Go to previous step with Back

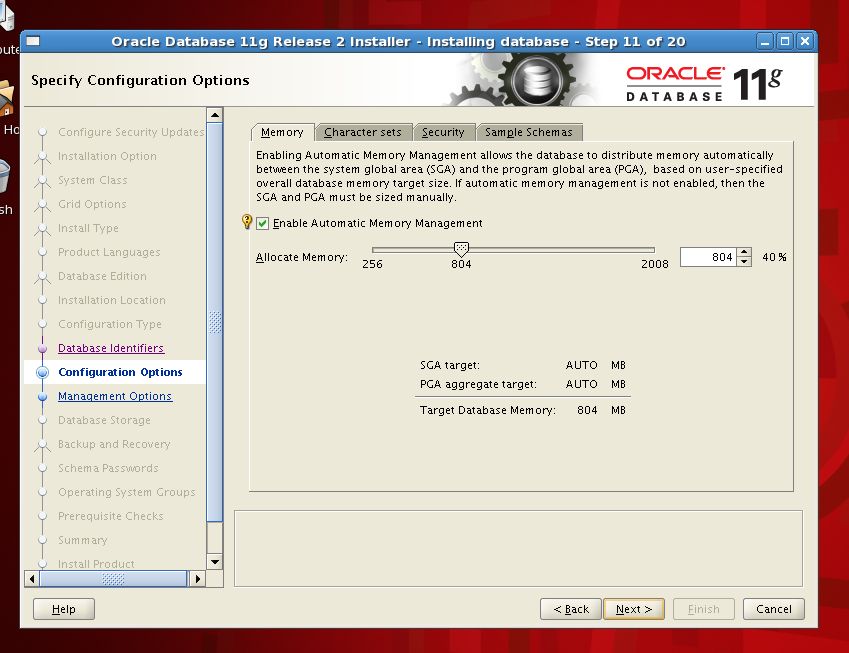571,609
